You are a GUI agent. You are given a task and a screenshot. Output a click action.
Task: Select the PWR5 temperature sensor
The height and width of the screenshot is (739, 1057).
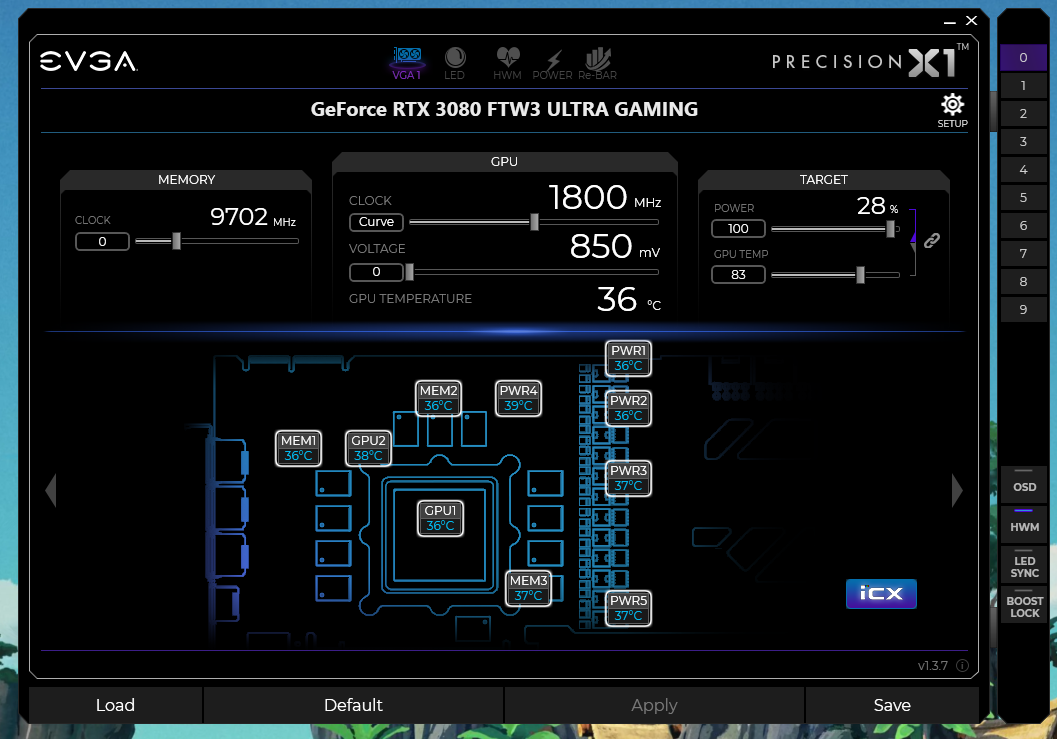pyautogui.click(x=628, y=608)
